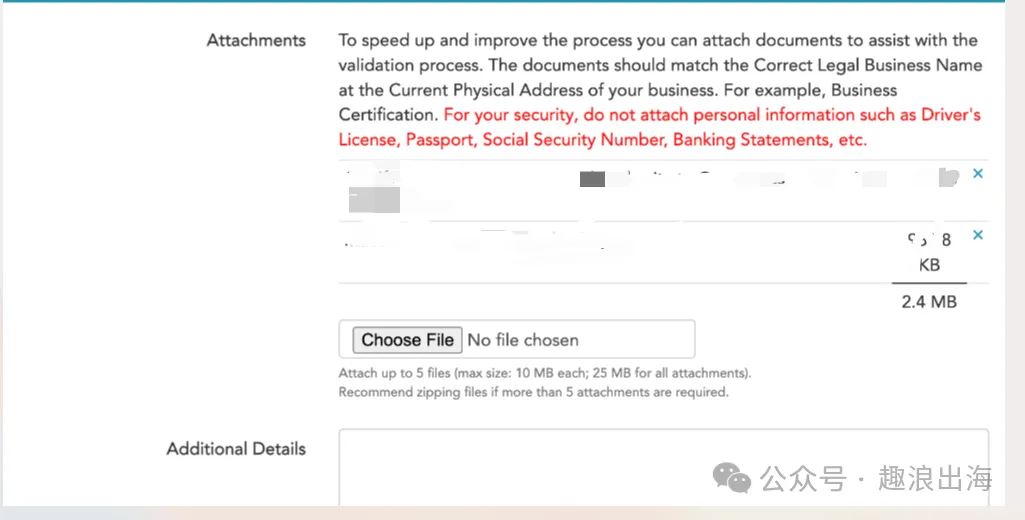Click the 趣浪出海 watermark text
The height and width of the screenshot is (520, 1025).
[x=935, y=478]
